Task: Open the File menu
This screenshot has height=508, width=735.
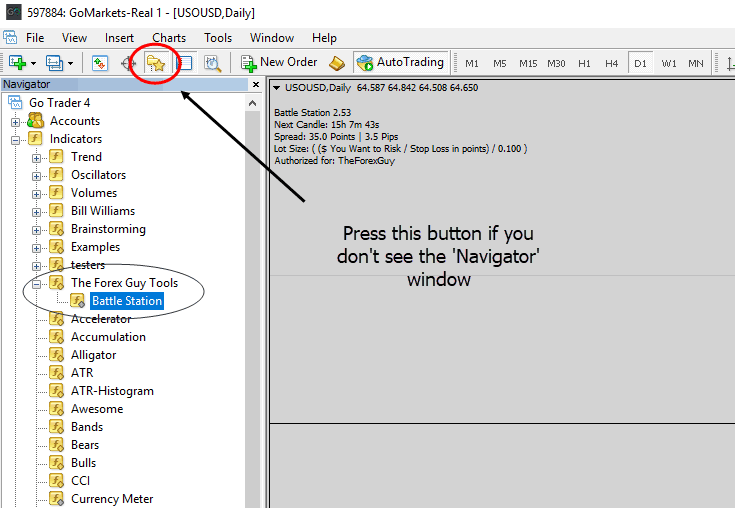Action: tap(35, 37)
